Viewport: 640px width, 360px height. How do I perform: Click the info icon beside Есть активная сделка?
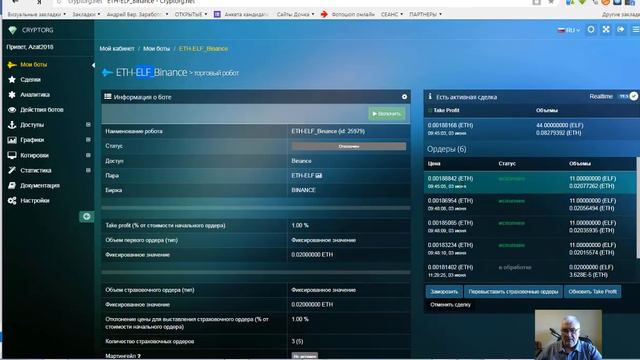[x=430, y=97]
